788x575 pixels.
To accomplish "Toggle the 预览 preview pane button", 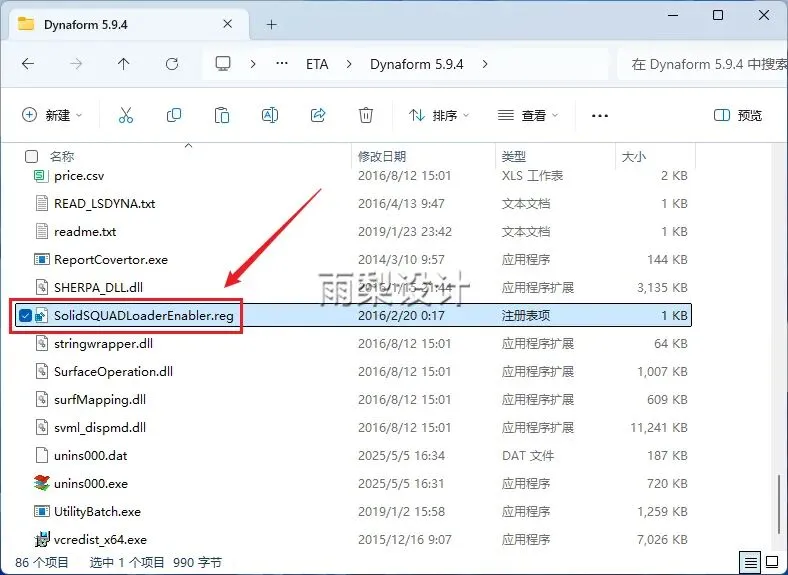I will pos(738,116).
